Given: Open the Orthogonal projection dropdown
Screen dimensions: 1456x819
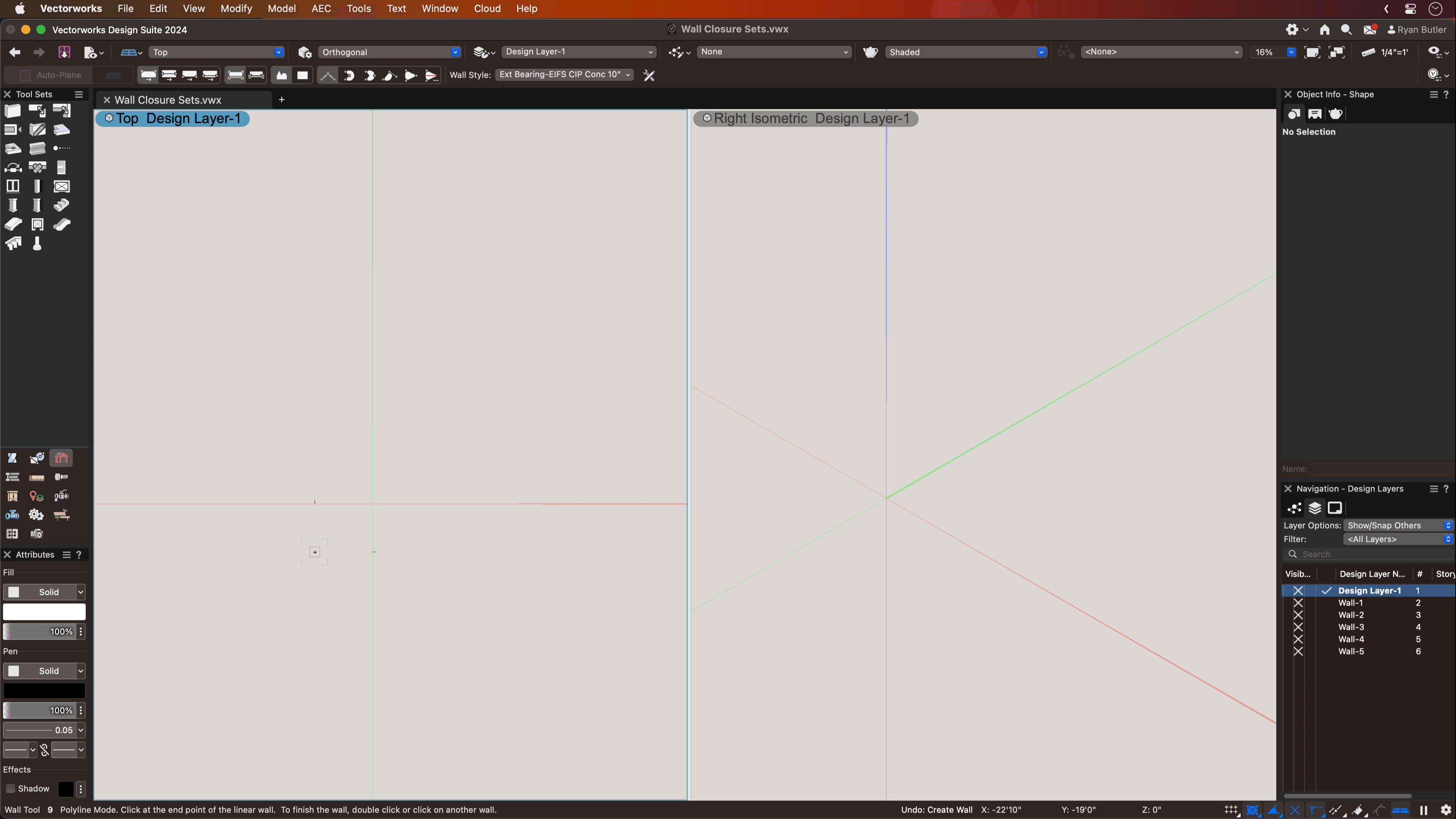Looking at the screenshot, I should coord(389,52).
